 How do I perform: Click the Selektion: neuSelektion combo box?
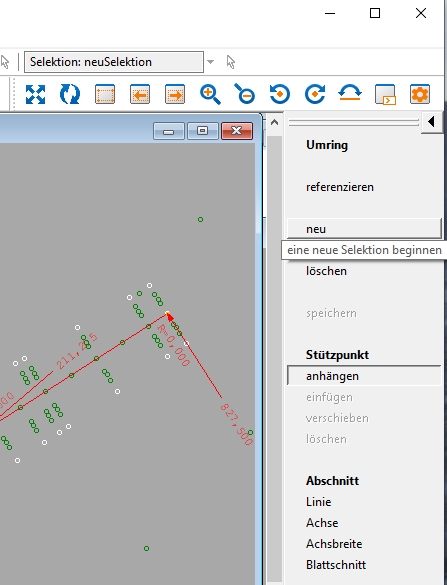114,62
